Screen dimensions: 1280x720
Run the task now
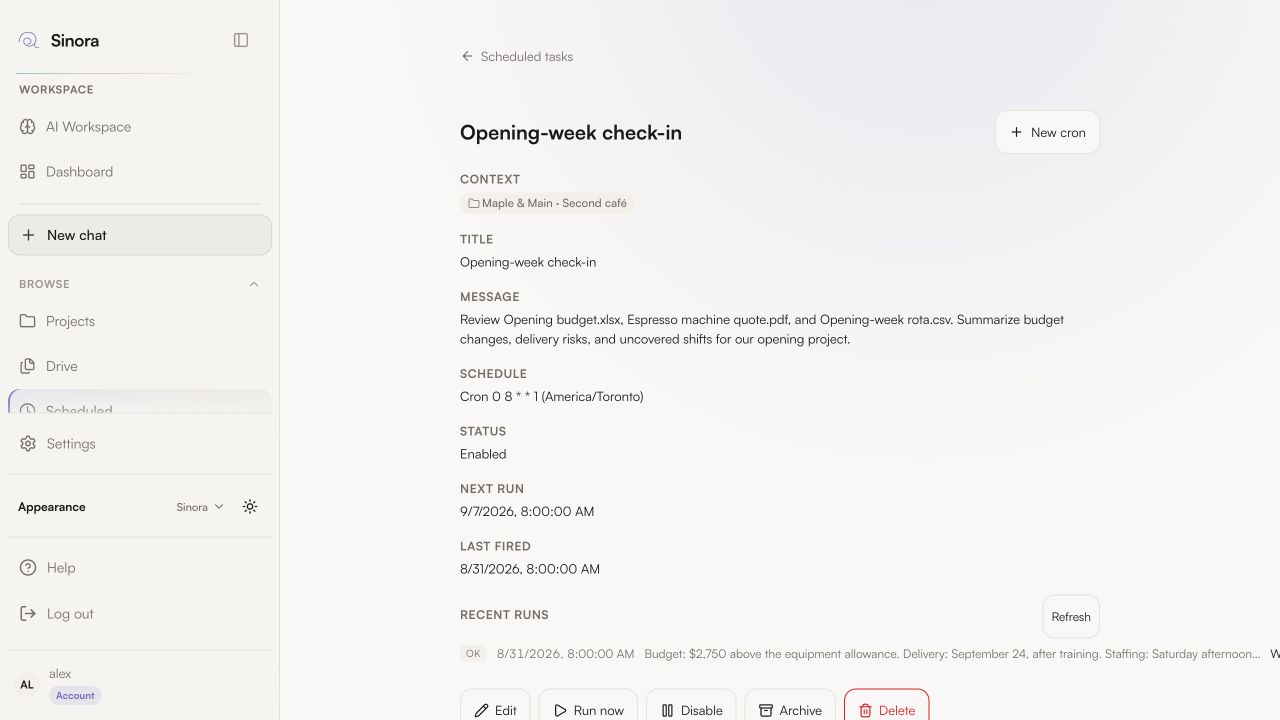click(588, 709)
